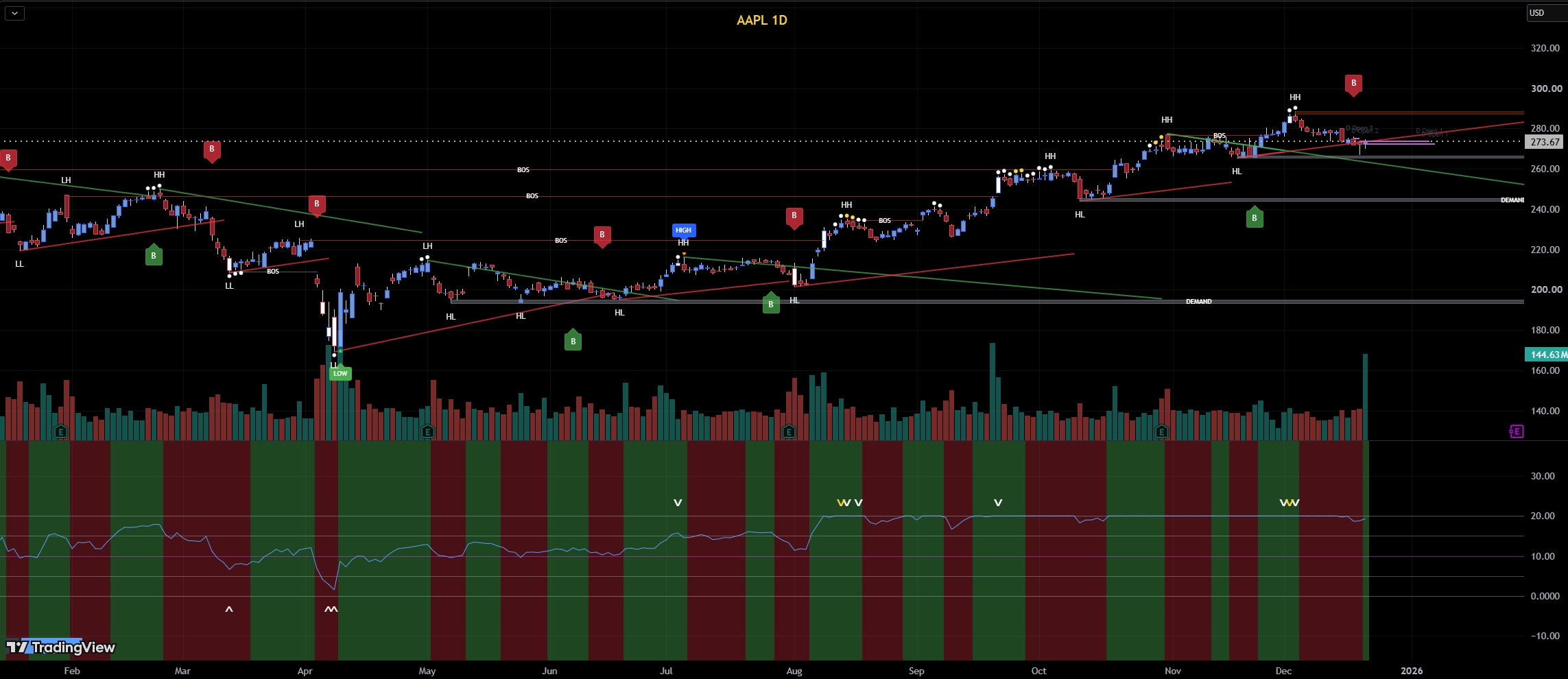Image resolution: width=1568 pixels, height=679 pixels.
Task: Click the white double caret signal in April
Action: click(331, 609)
